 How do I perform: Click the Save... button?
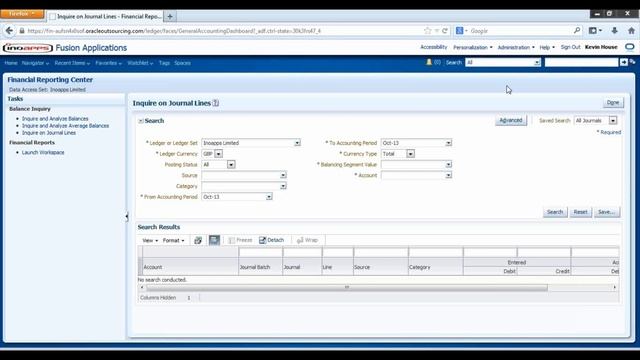click(x=607, y=212)
